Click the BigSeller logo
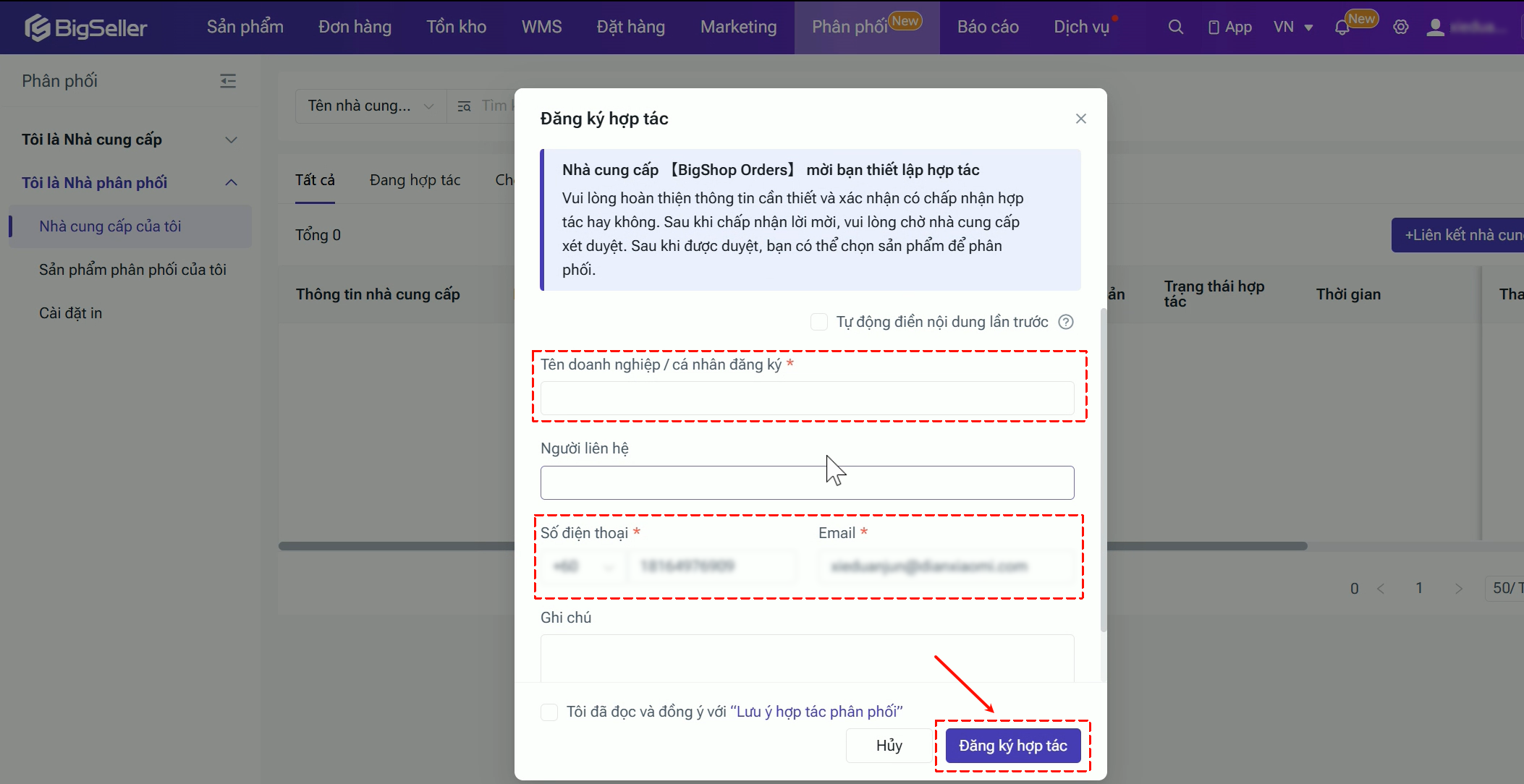The height and width of the screenshot is (784, 1524). point(85,27)
